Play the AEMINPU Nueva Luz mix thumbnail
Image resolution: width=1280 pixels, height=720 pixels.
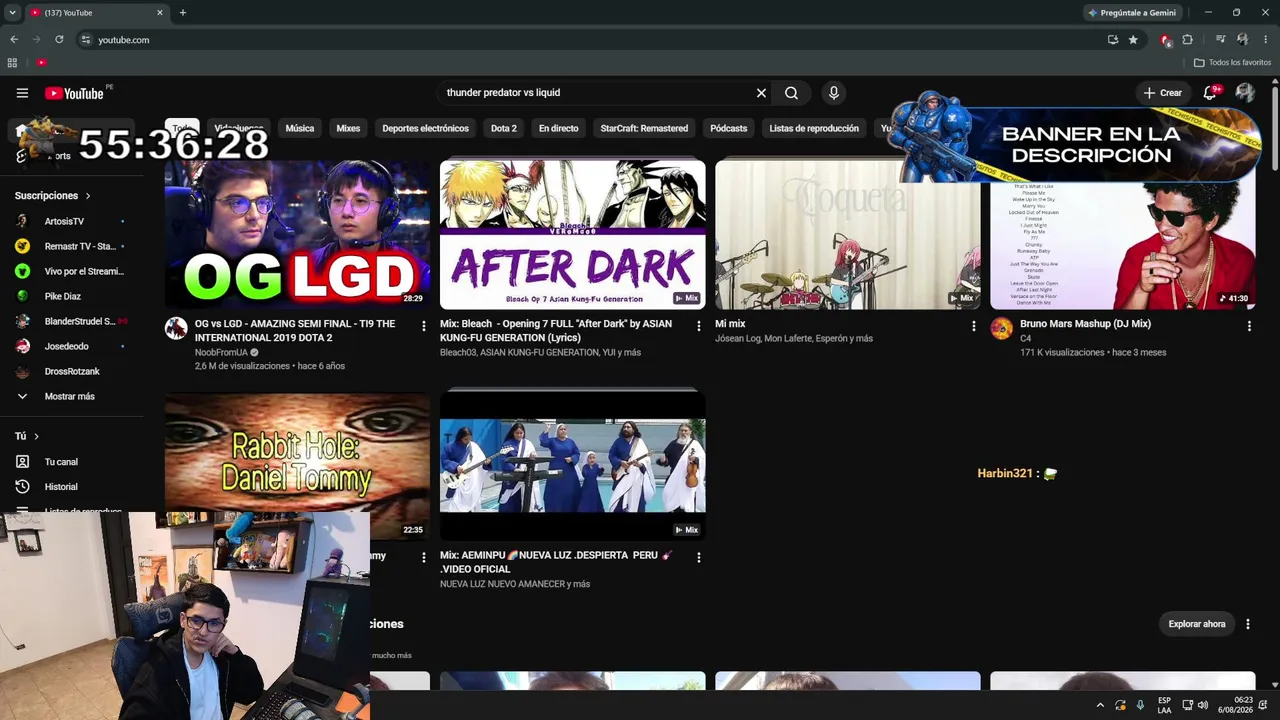(x=572, y=466)
